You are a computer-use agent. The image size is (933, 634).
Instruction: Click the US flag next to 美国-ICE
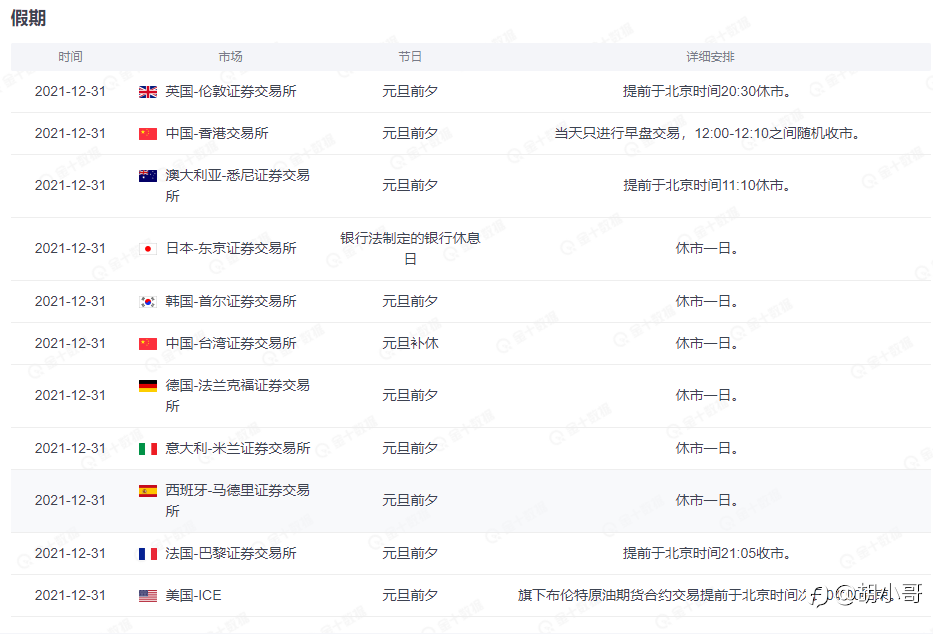point(148,595)
